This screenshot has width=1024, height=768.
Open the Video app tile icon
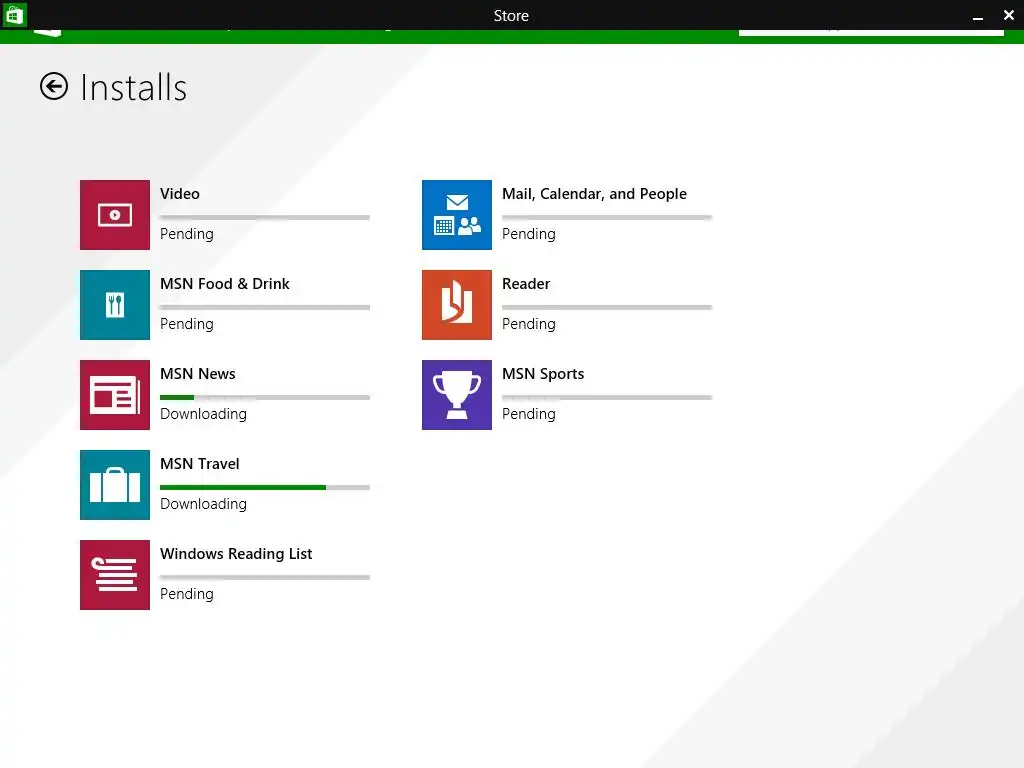115,215
